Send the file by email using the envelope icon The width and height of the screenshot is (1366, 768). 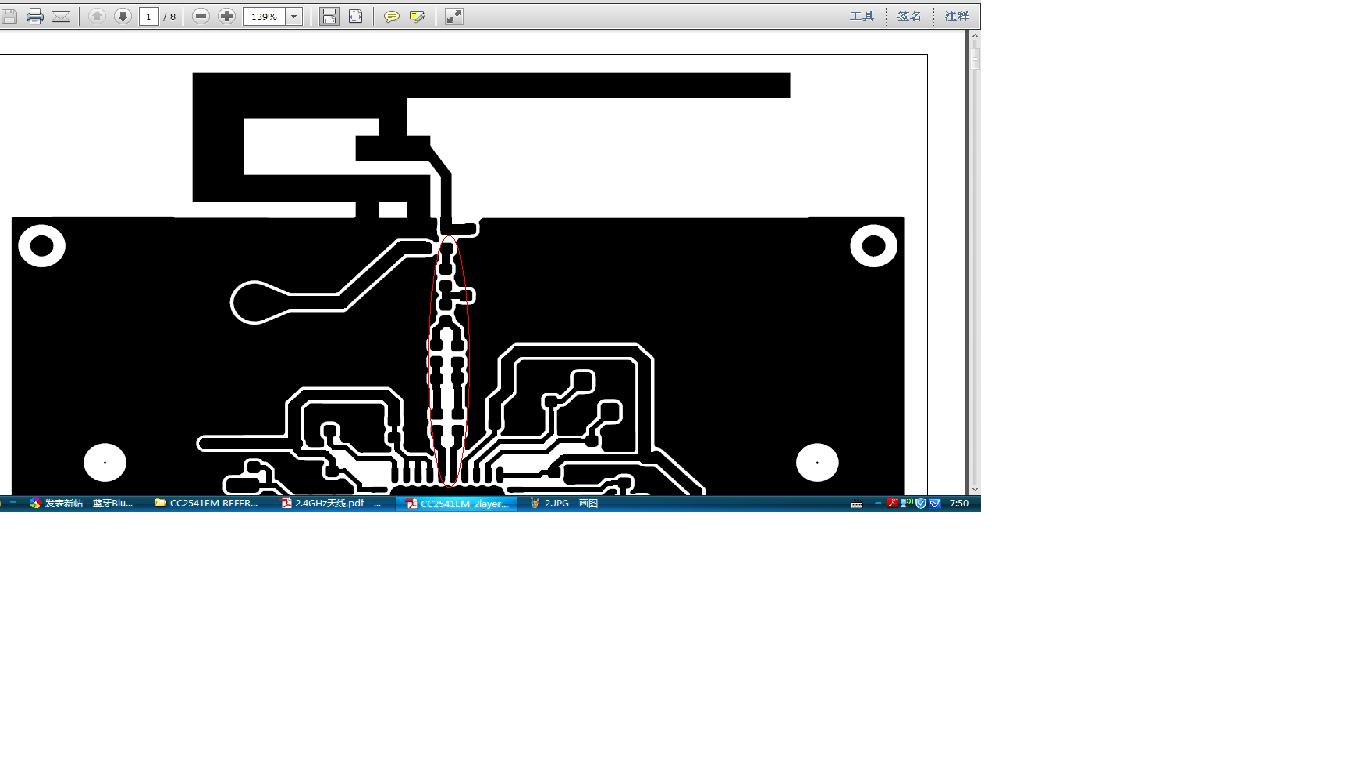click(61, 16)
